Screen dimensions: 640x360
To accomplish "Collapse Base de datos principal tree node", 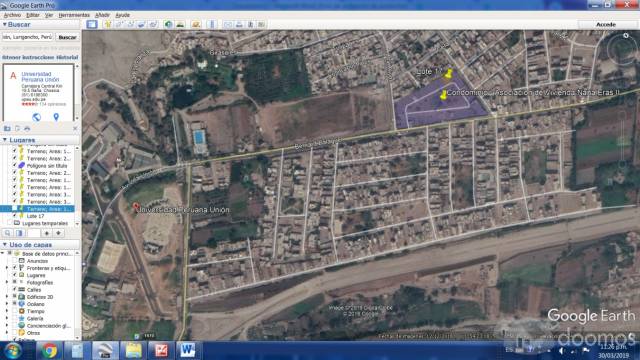I will coord(3,254).
